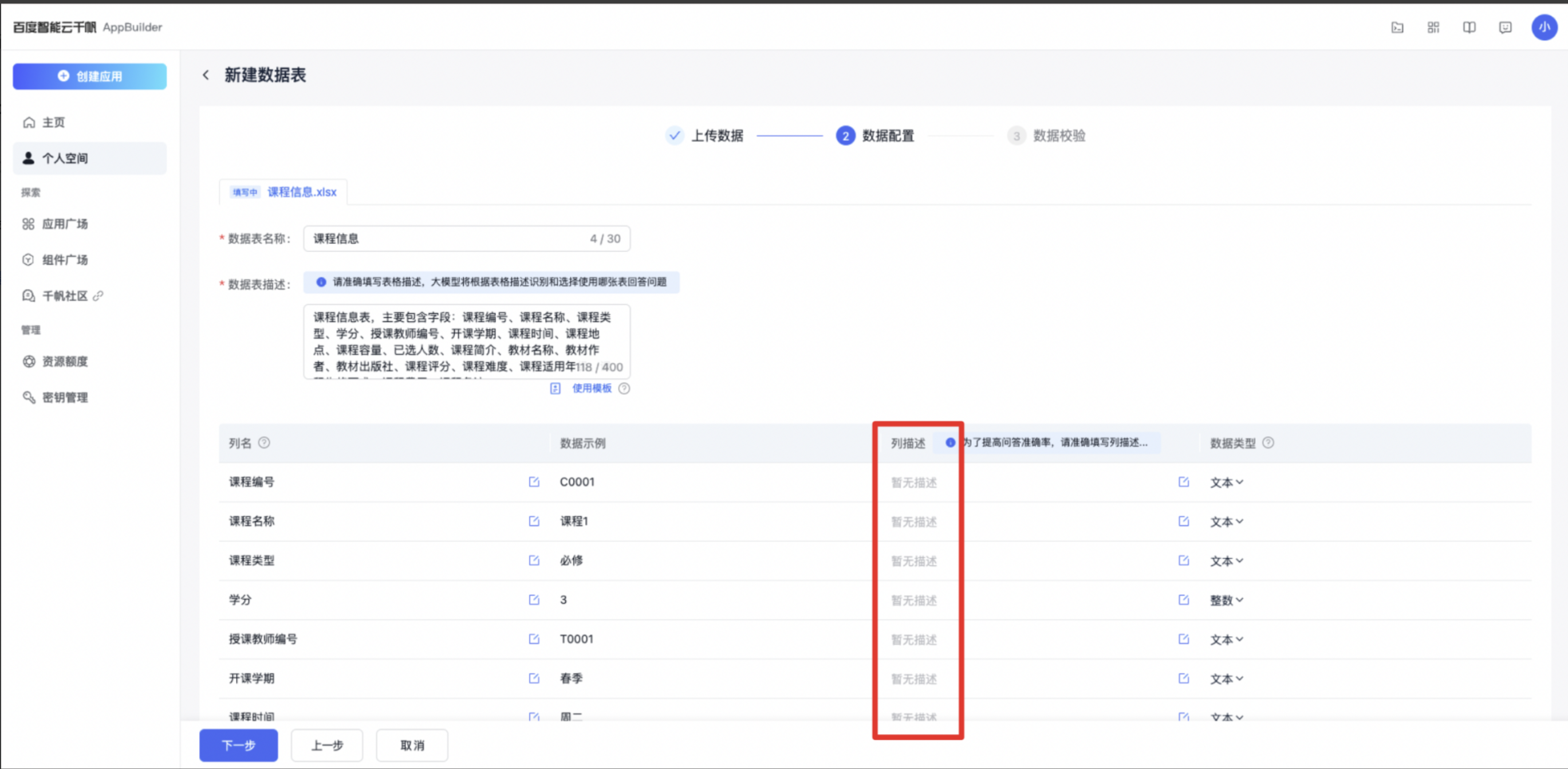Click the 取消 button
The image size is (1568, 769).
tap(412, 746)
